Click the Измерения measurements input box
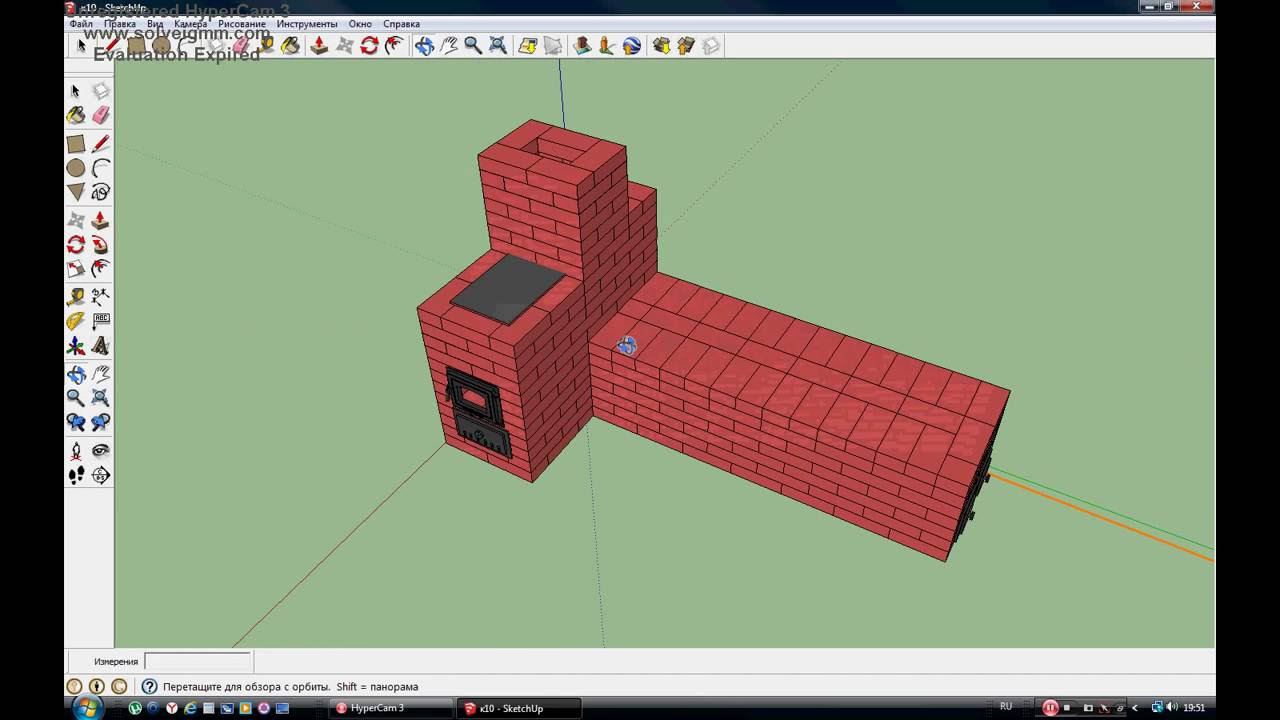Viewport: 1280px width, 720px height. 197,661
